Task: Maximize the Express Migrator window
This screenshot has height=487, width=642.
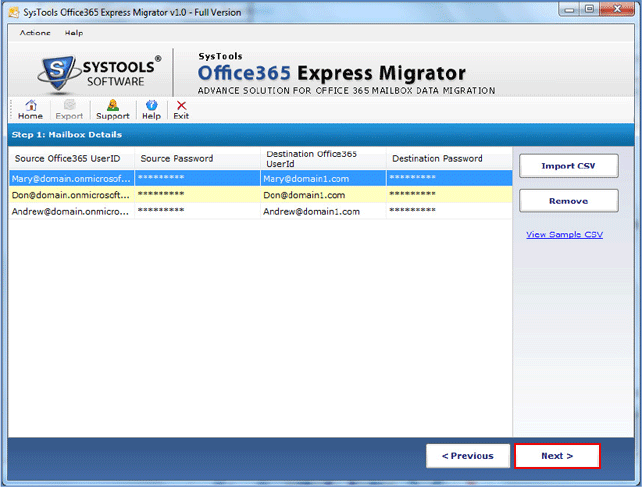Action: pyautogui.click(x=589, y=9)
